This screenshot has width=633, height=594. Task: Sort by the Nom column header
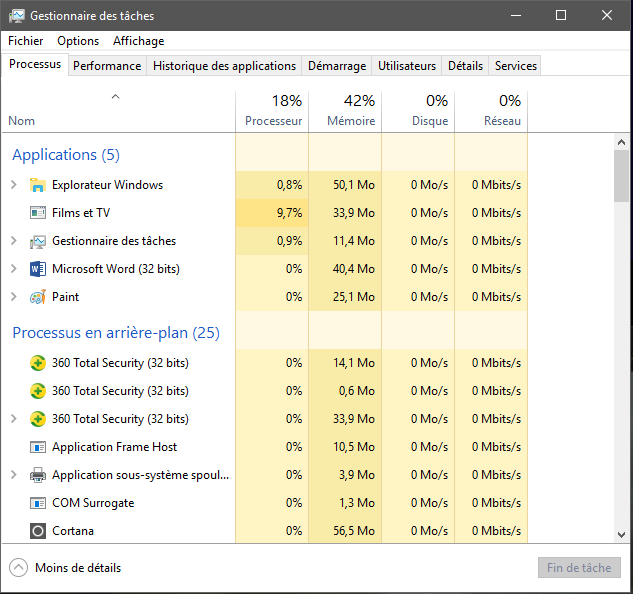(118, 112)
